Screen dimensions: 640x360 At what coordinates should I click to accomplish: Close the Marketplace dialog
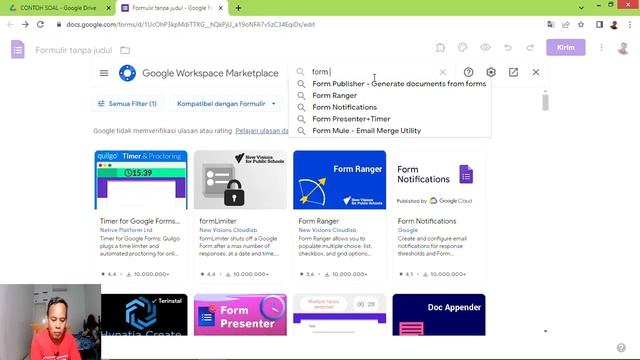[536, 72]
